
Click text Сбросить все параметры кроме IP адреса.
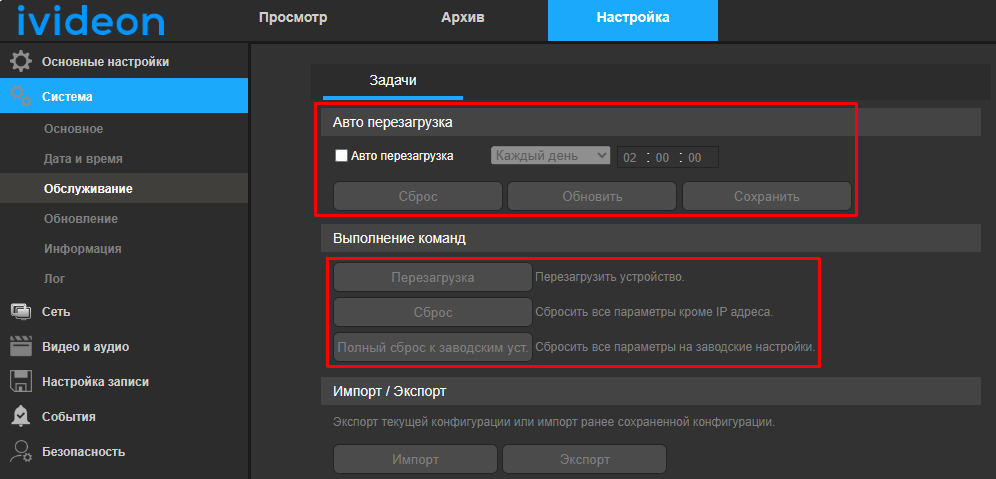pos(654,313)
